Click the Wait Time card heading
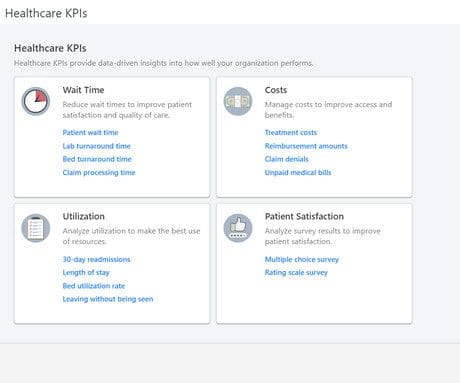 pos(83,90)
